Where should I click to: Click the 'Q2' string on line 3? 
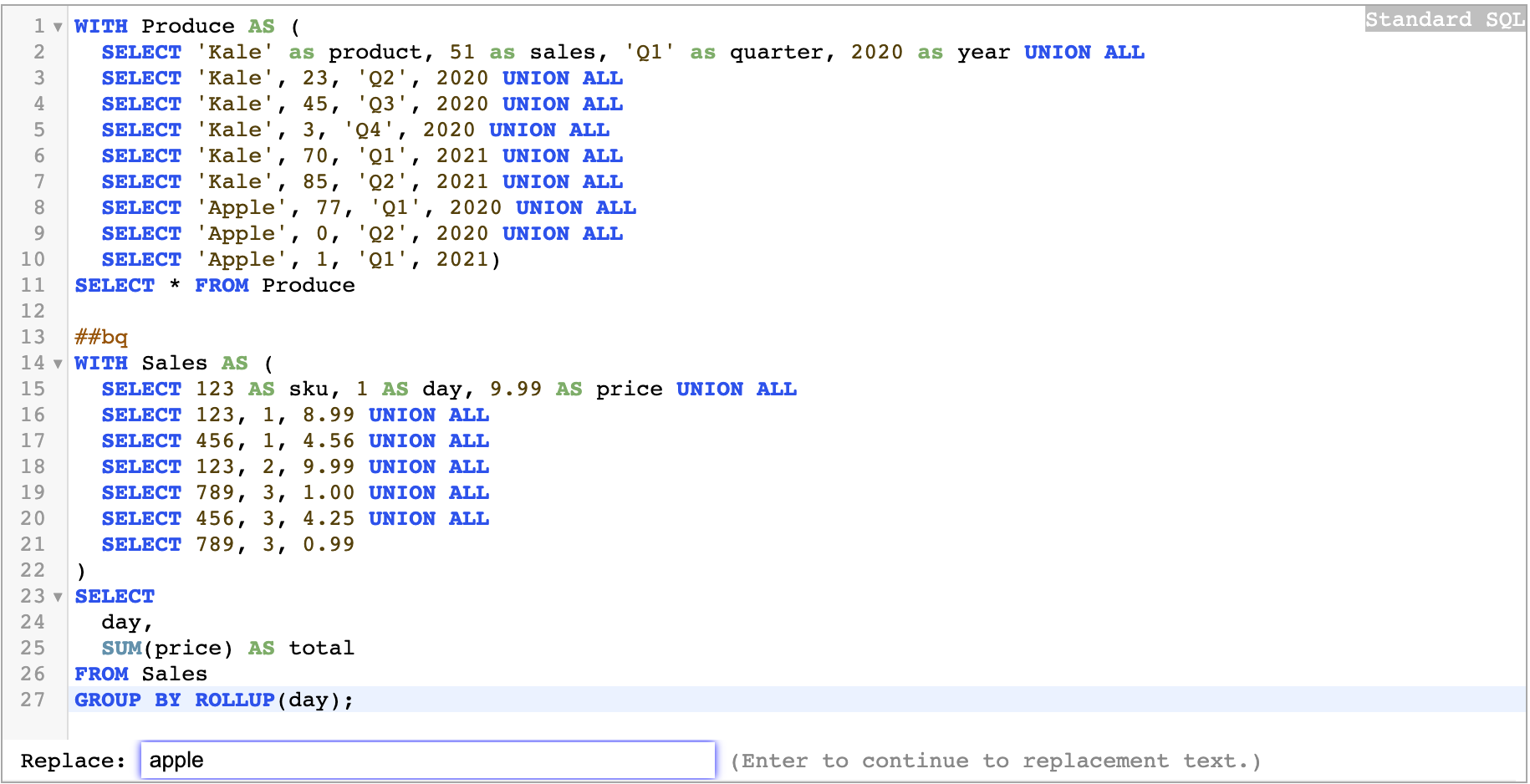coord(382,78)
